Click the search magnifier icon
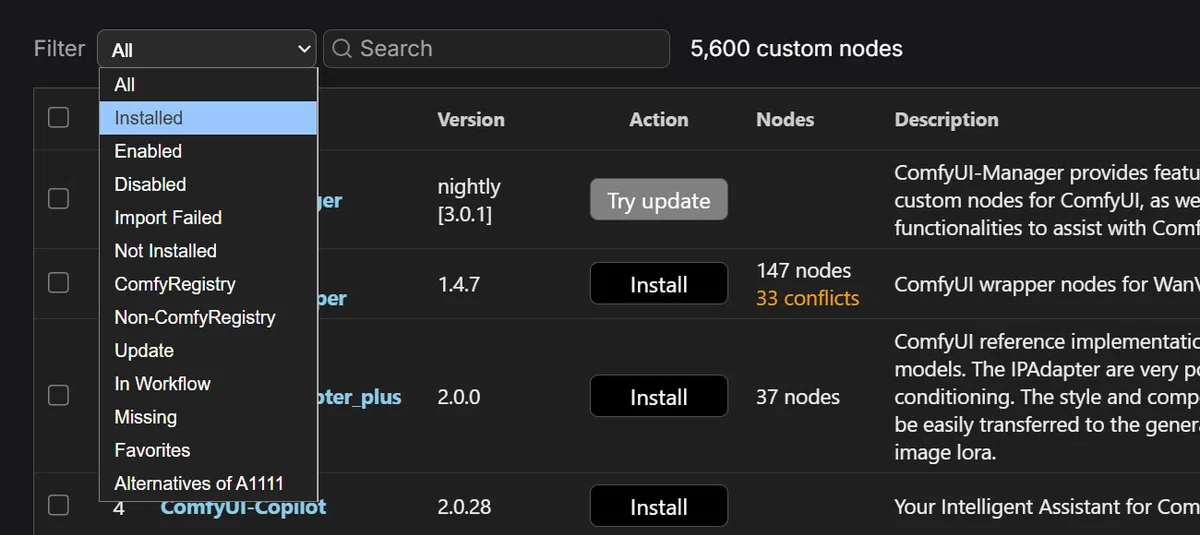The width and height of the screenshot is (1200, 535). [342, 49]
